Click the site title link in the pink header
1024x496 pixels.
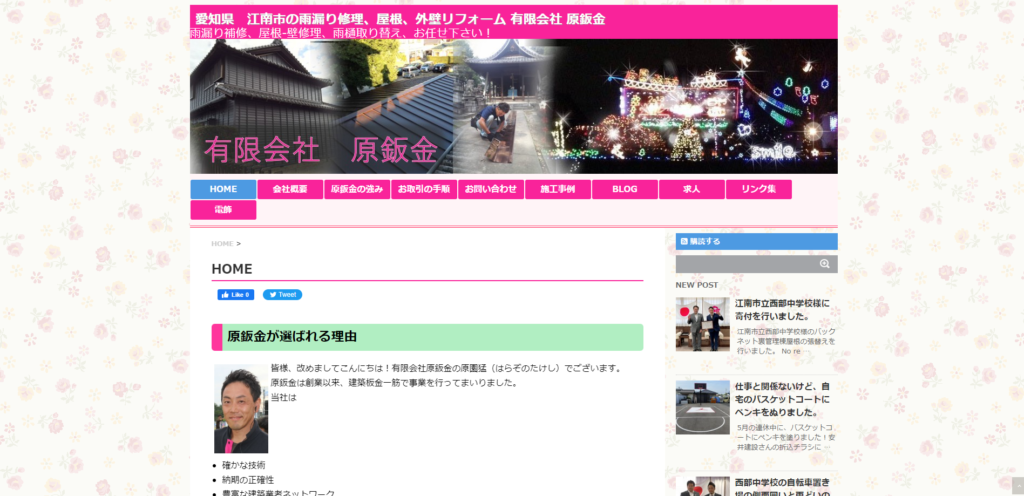(x=400, y=19)
